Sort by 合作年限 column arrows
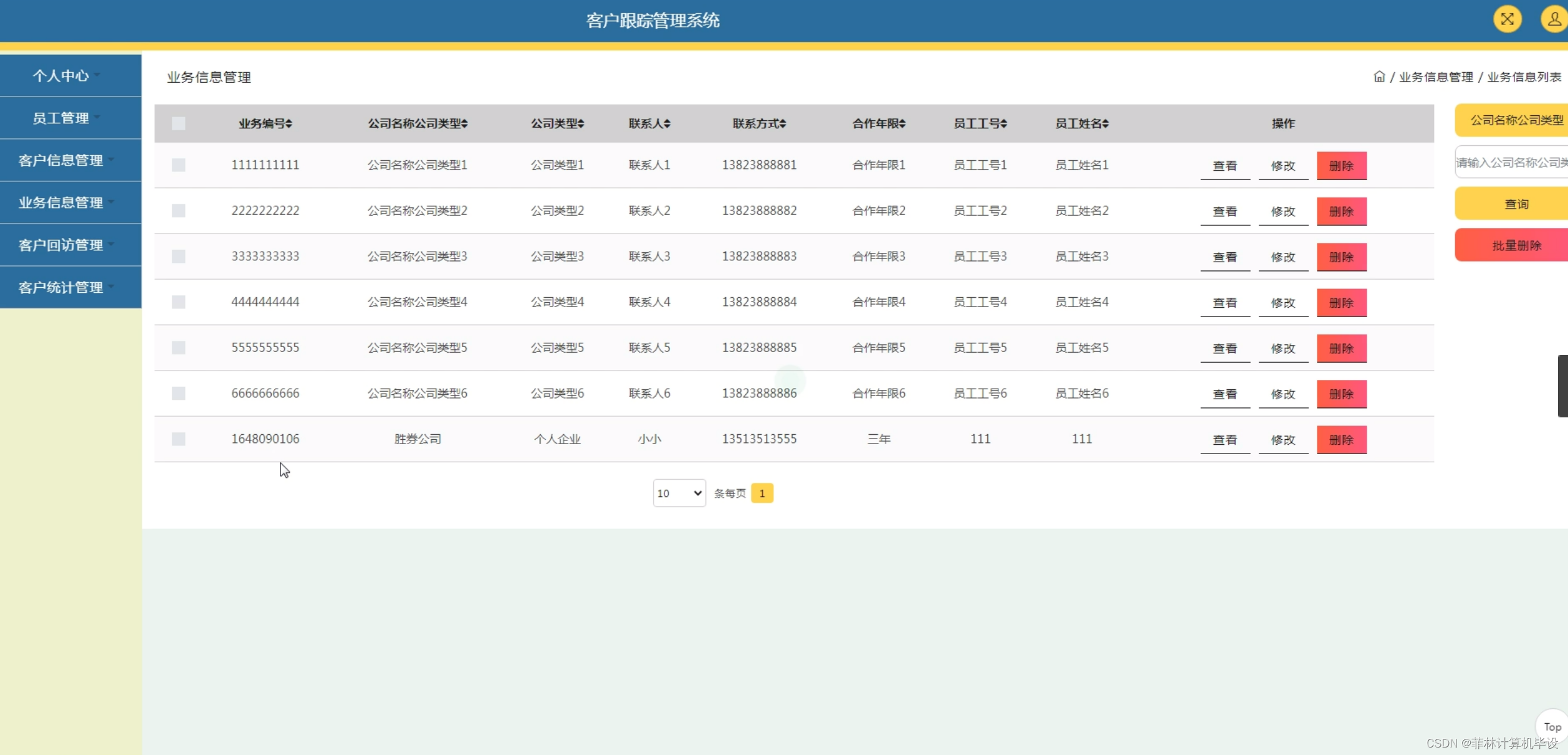This screenshot has height=755, width=1568. (902, 124)
